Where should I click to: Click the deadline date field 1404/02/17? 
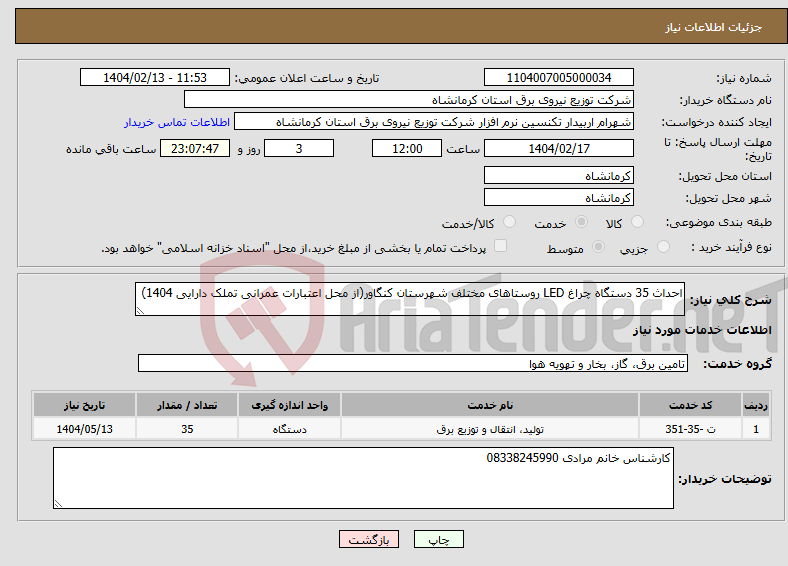pyautogui.click(x=559, y=148)
